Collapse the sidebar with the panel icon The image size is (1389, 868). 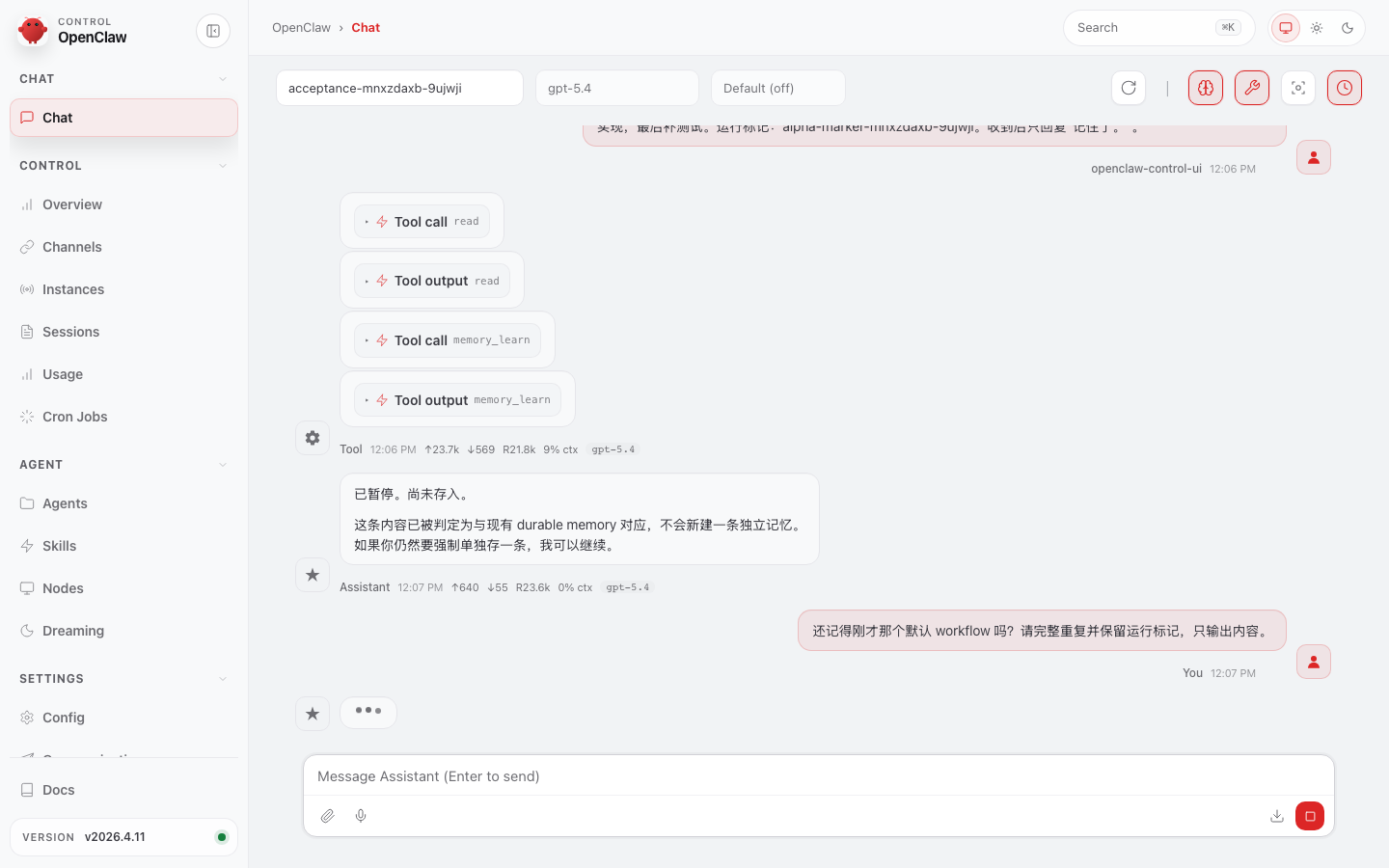213,31
